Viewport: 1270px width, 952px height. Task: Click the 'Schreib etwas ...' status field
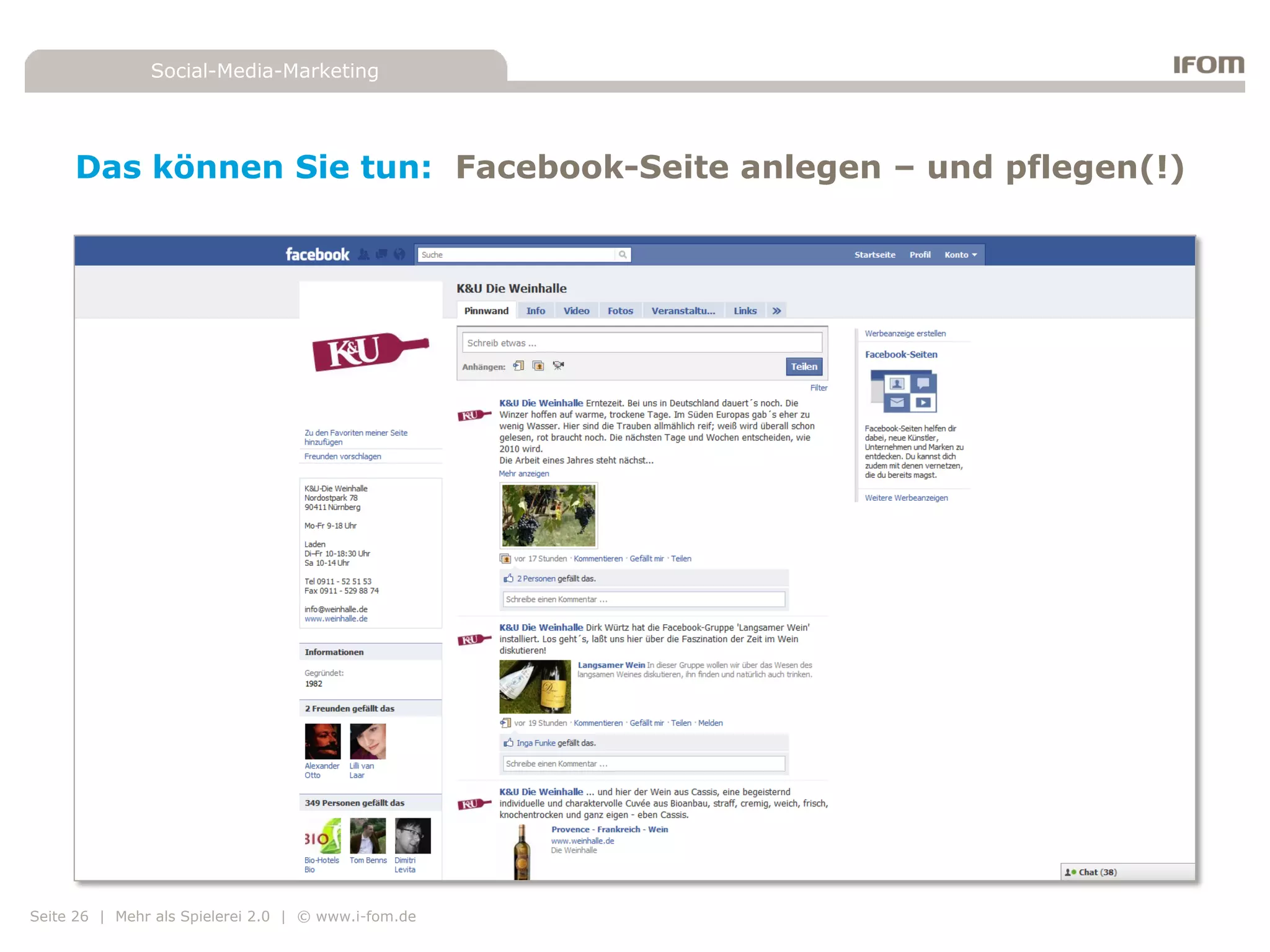pos(642,343)
